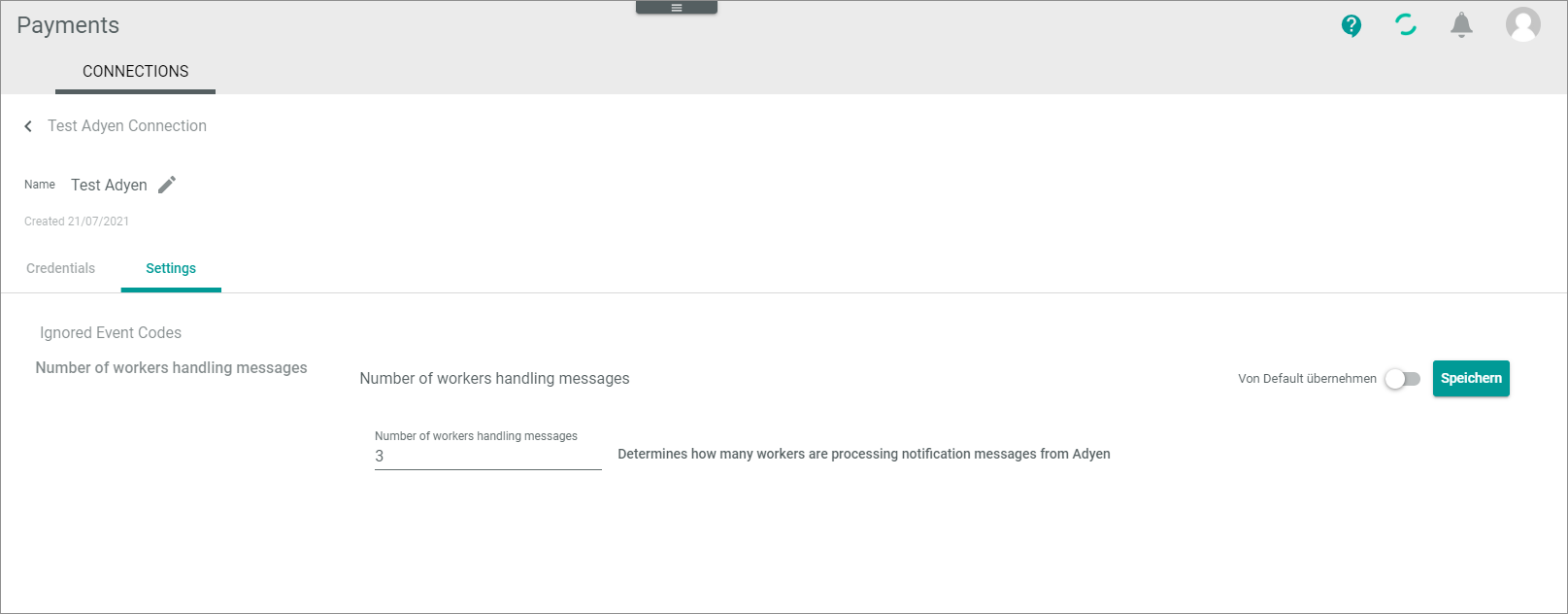Screen dimensions: 1568x614
Task: Click the Speichern button
Action: coord(1470,379)
